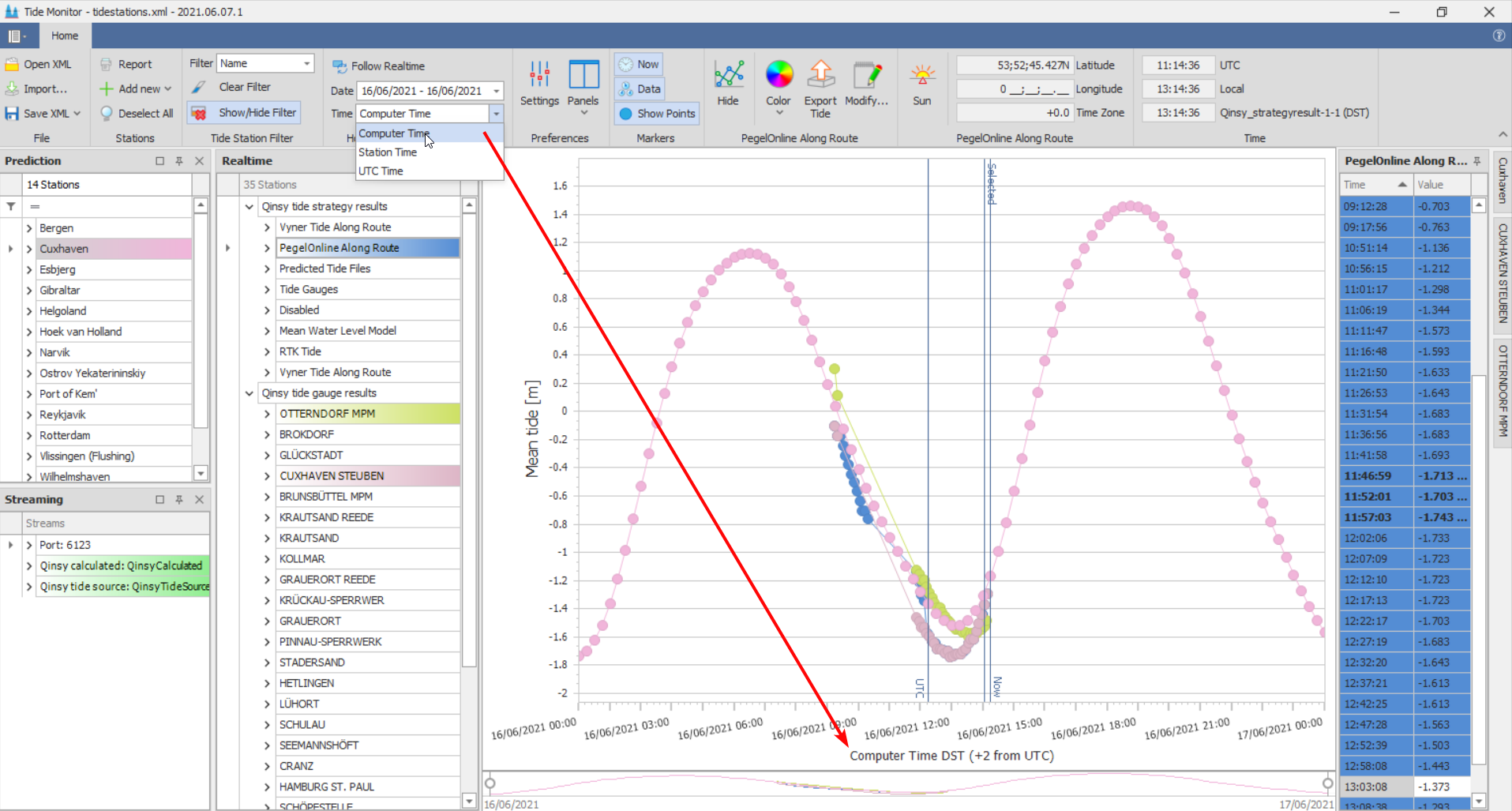This screenshot has width=1512, height=811.
Task: Collapse the Qinsy tide gauge results group
Action: [249, 393]
